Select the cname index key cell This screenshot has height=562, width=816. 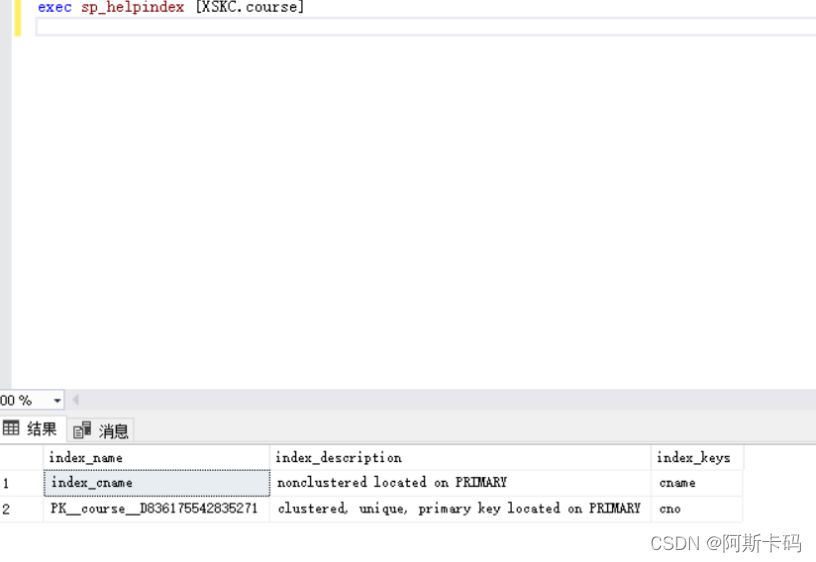[697, 483]
